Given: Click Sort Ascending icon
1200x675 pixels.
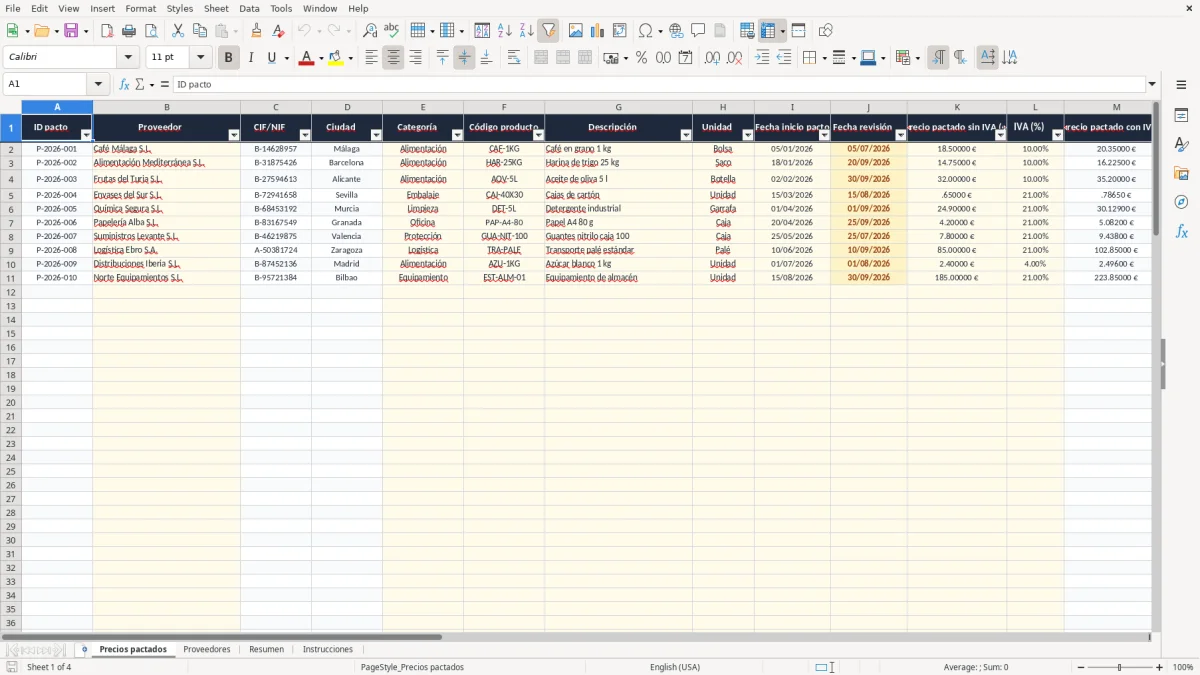Looking at the screenshot, I should pyautogui.click(x=505, y=31).
